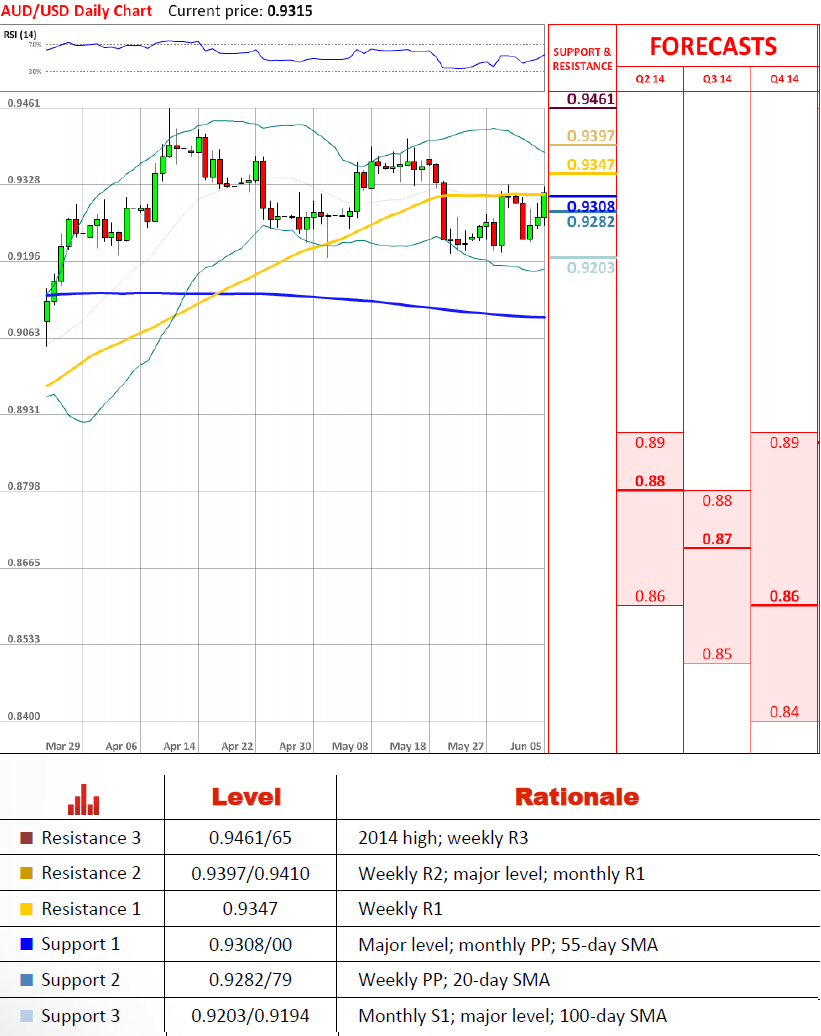Click the Level column header
This screenshot has width=821, height=1036.
coord(246,797)
